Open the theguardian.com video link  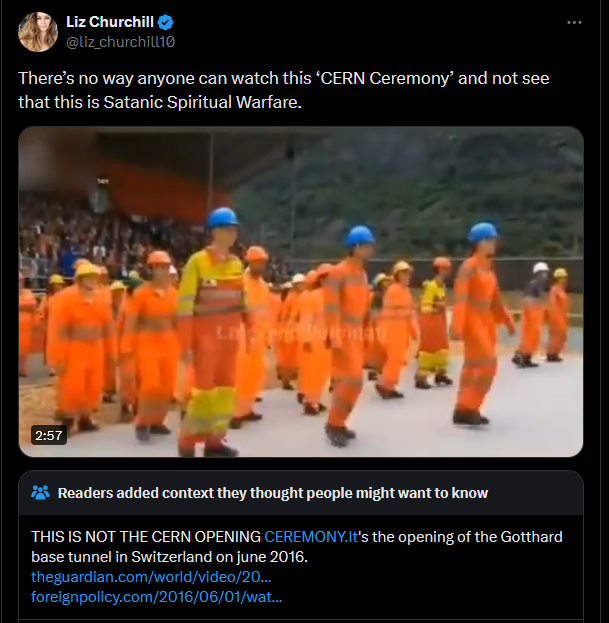coord(151,577)
